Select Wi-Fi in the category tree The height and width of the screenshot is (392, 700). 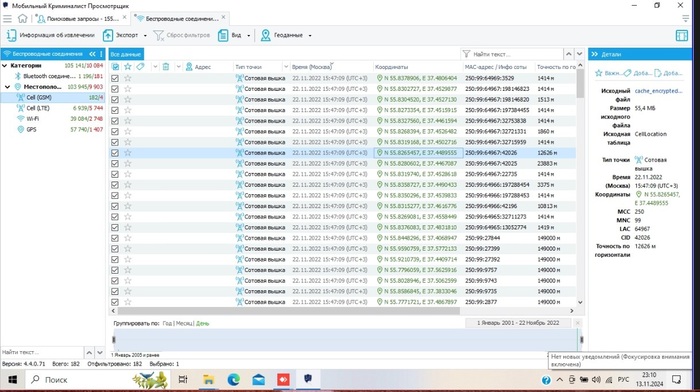point(33,119)
